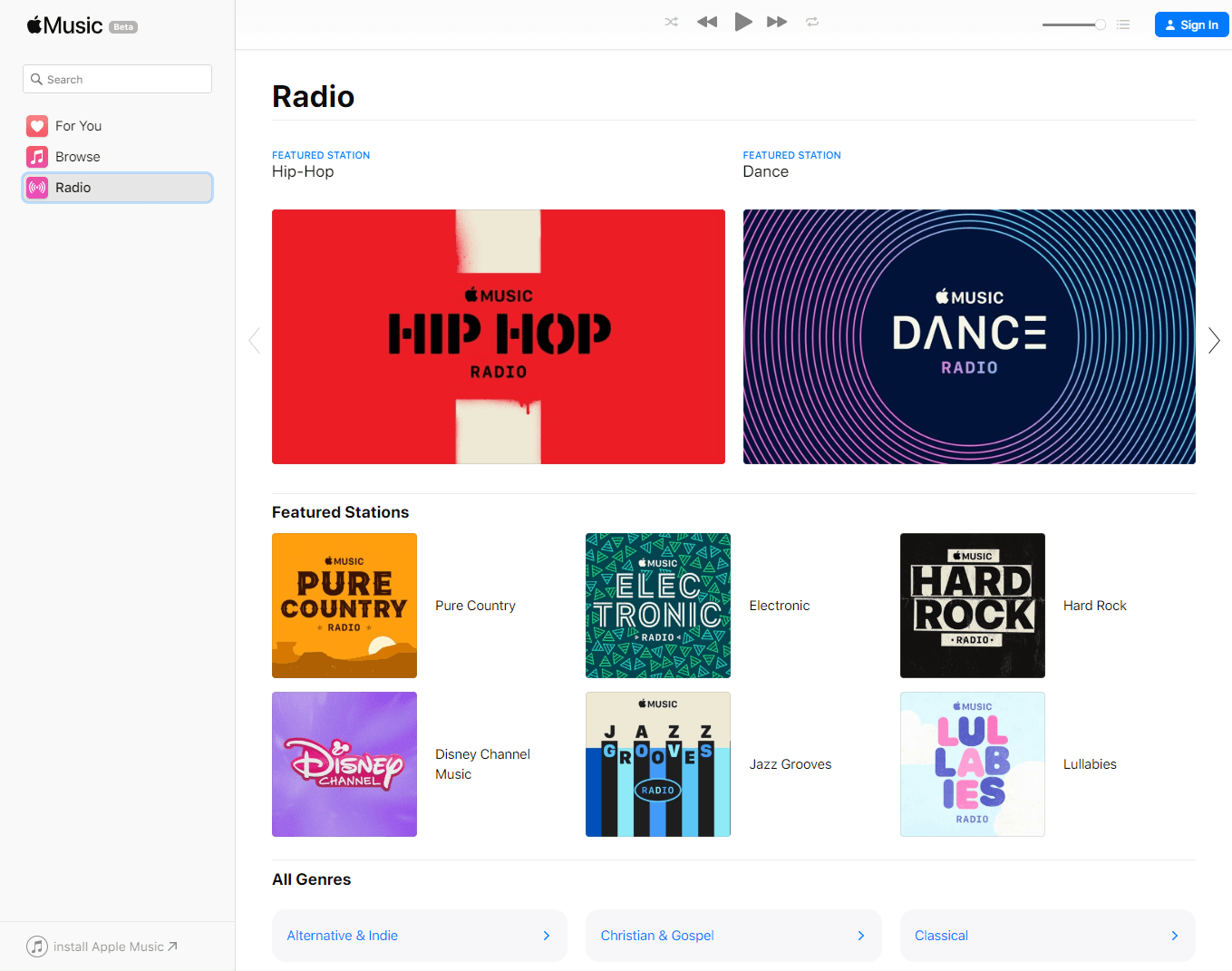The height and width of the screenshot is (971, 1232).
Task: Click the Disney Channel Music label
Action: [x=482, y=764]
